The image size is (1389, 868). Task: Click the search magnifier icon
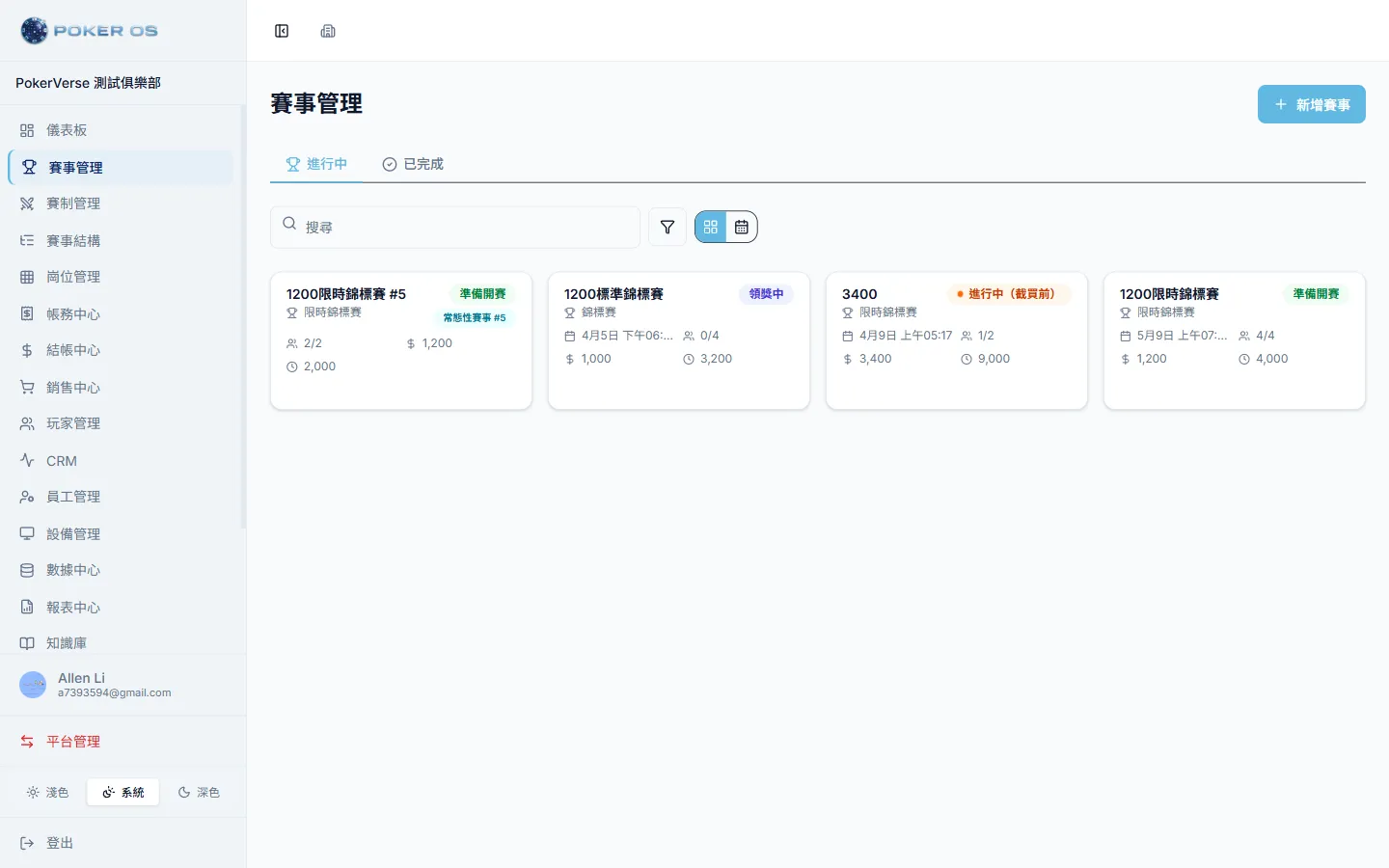click(289, 224)
